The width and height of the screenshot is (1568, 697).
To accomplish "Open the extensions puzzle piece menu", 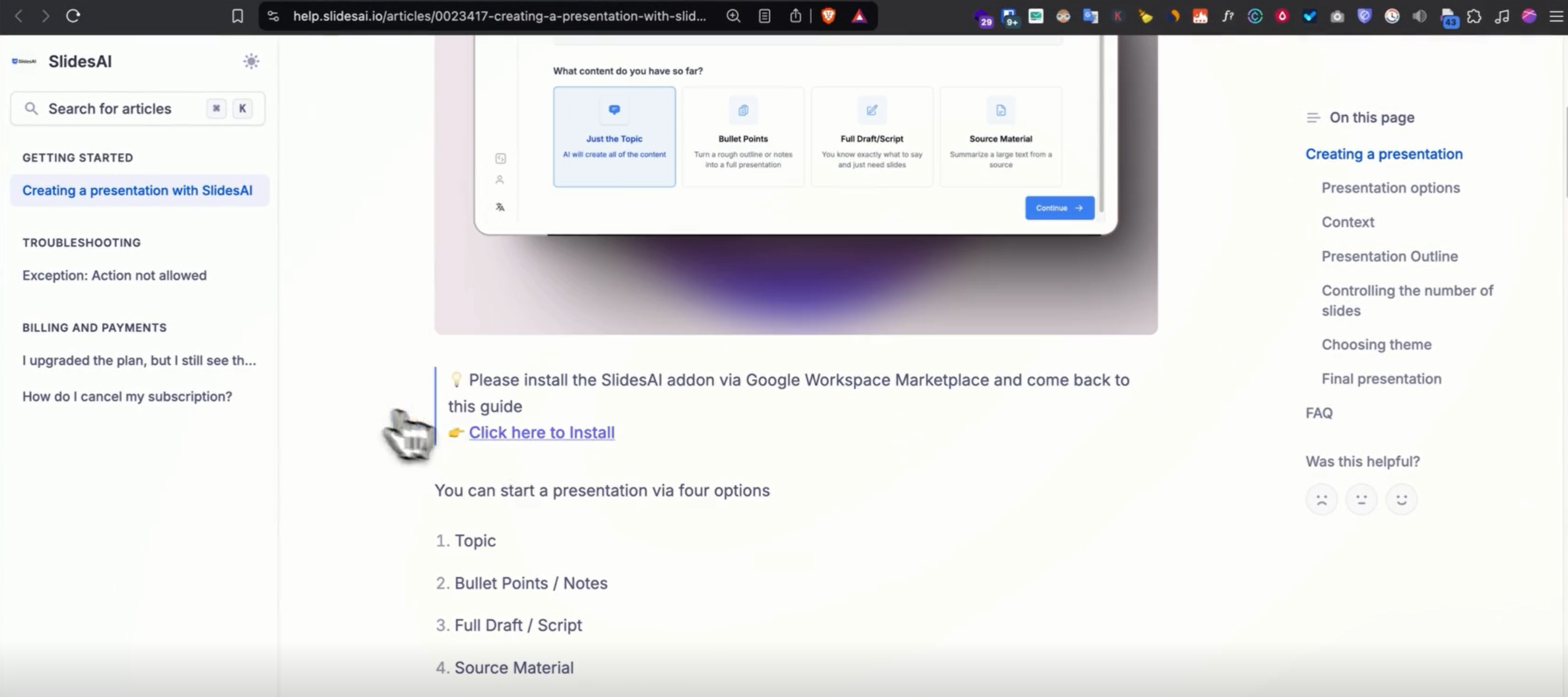I will 1474,16.
